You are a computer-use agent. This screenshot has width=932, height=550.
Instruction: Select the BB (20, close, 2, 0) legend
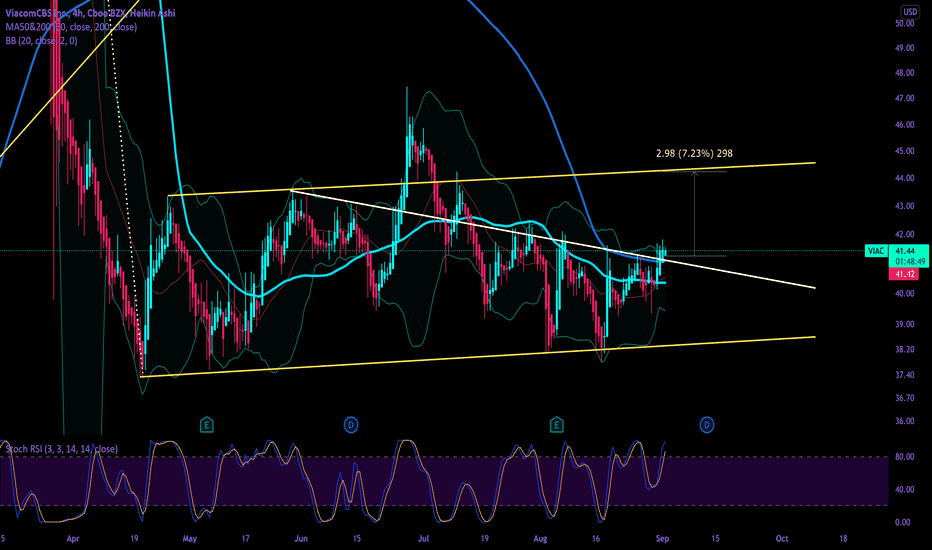pyautogui.click(x=42, y=40)
